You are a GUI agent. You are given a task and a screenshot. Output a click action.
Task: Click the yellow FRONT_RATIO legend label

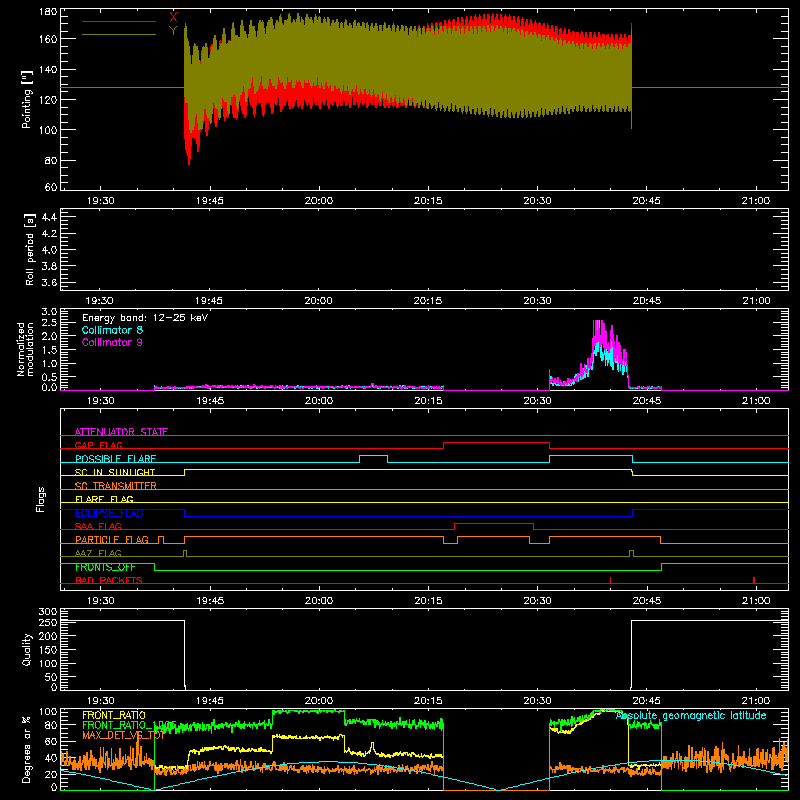(x=114, y=715)
